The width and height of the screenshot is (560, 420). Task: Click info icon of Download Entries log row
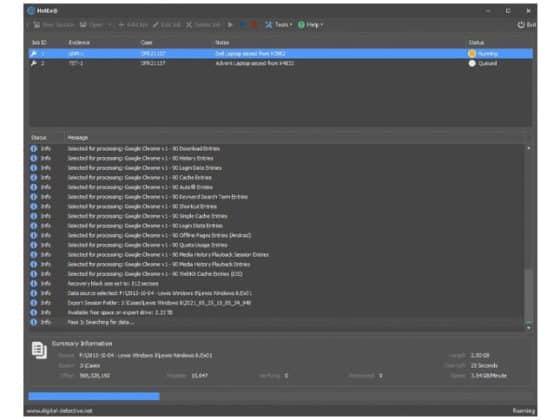(x=34, y=149)
